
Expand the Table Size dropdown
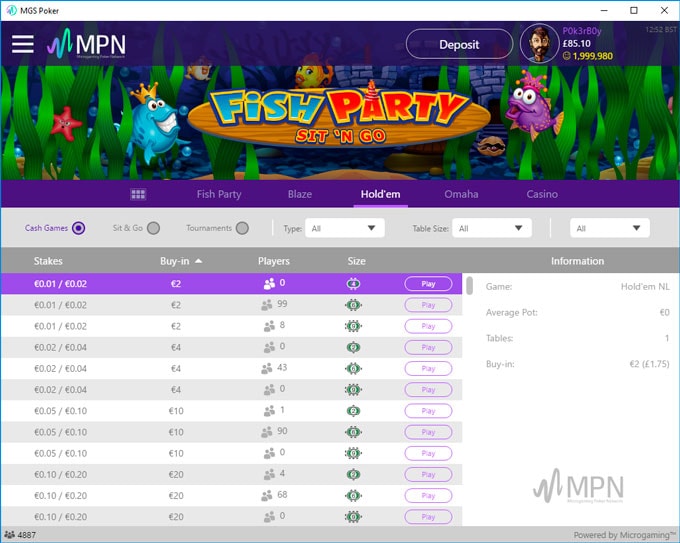pos(491,228)
